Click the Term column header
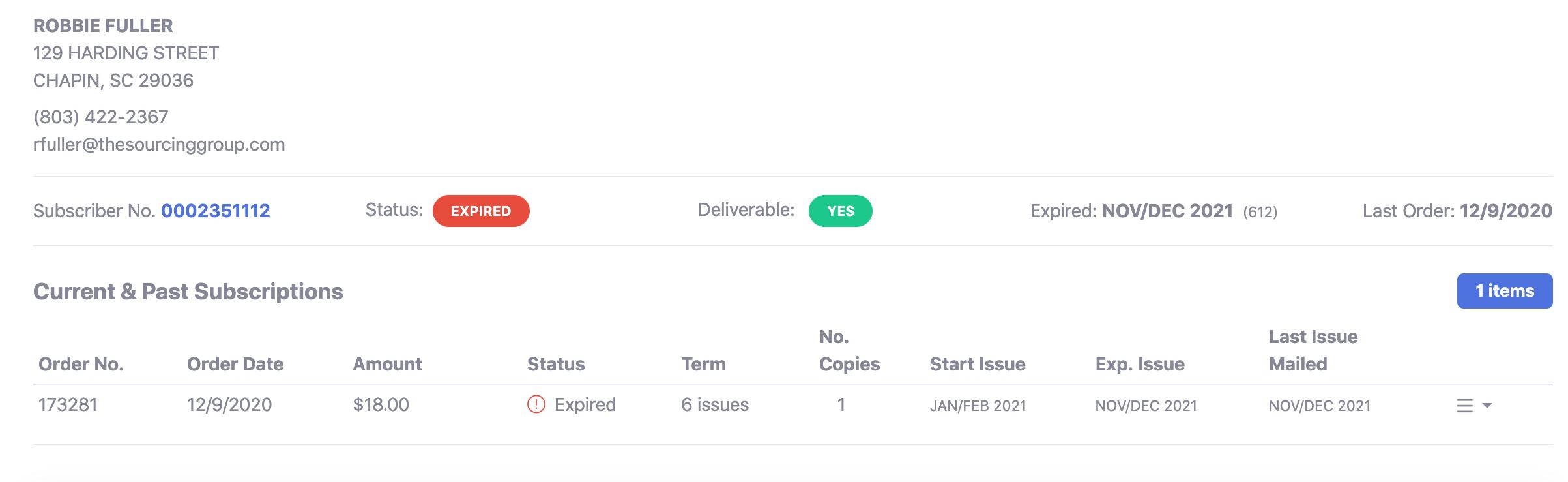 point(703,364)
